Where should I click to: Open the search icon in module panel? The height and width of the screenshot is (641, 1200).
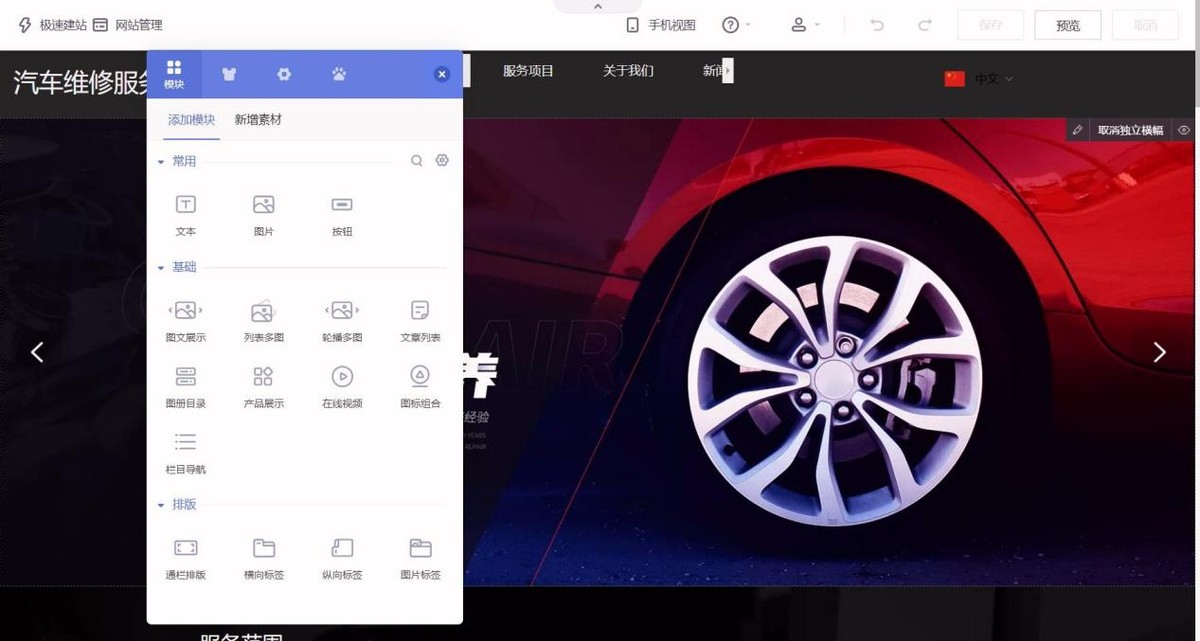[x=416, y=160]
